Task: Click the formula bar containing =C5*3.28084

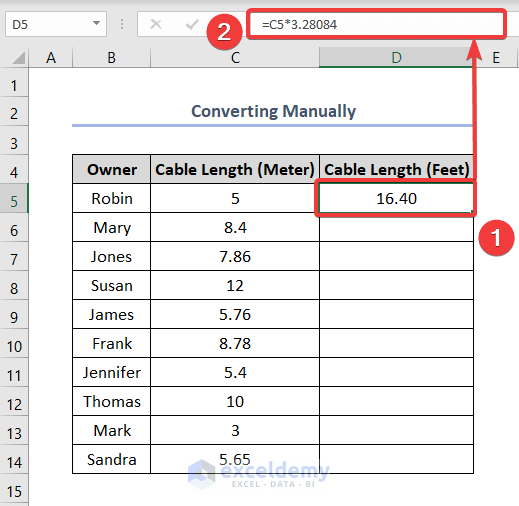Action: 376,24
